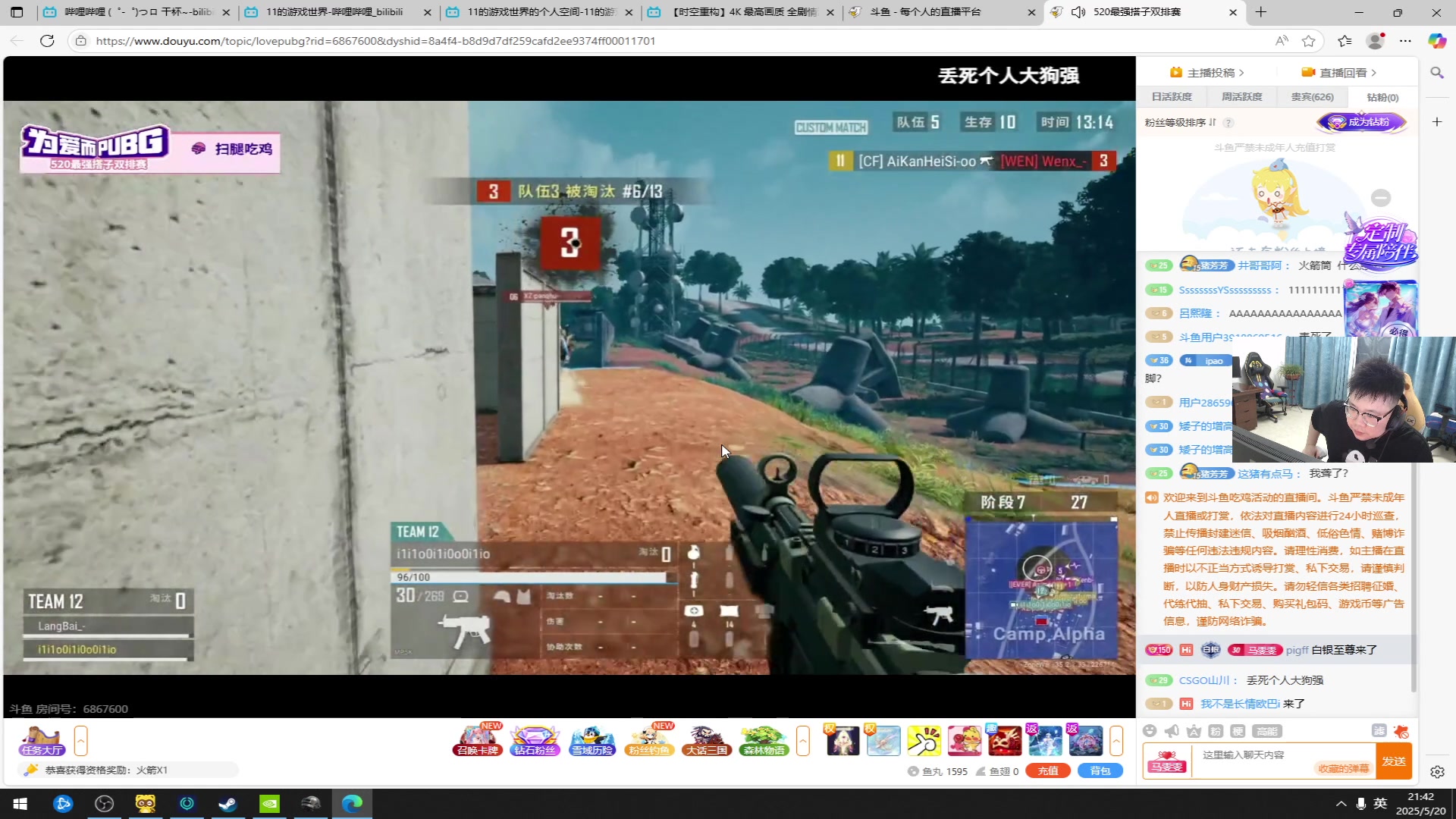Open NVIDIA app from taskbar
1456x819 pixels.
(269, 804)
